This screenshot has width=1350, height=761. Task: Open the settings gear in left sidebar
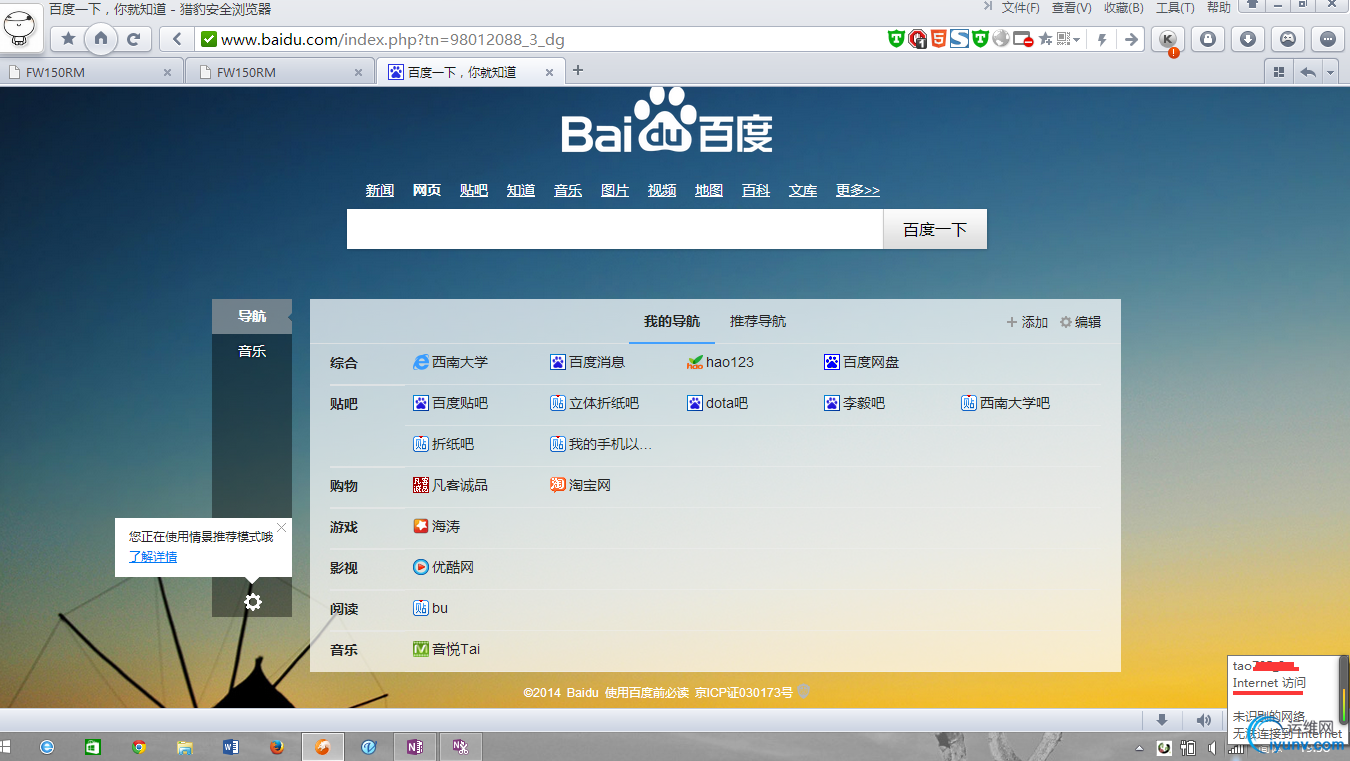(x=253, y=601)
